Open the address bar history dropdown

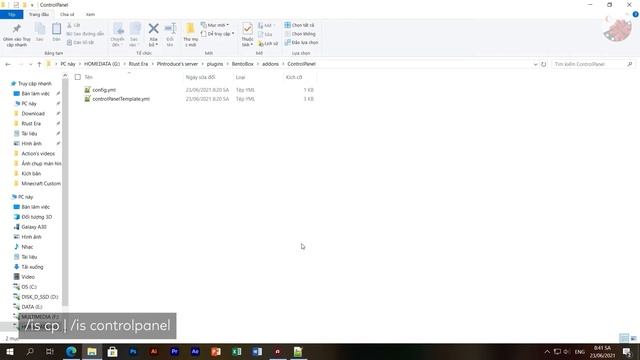pos(535,64)
